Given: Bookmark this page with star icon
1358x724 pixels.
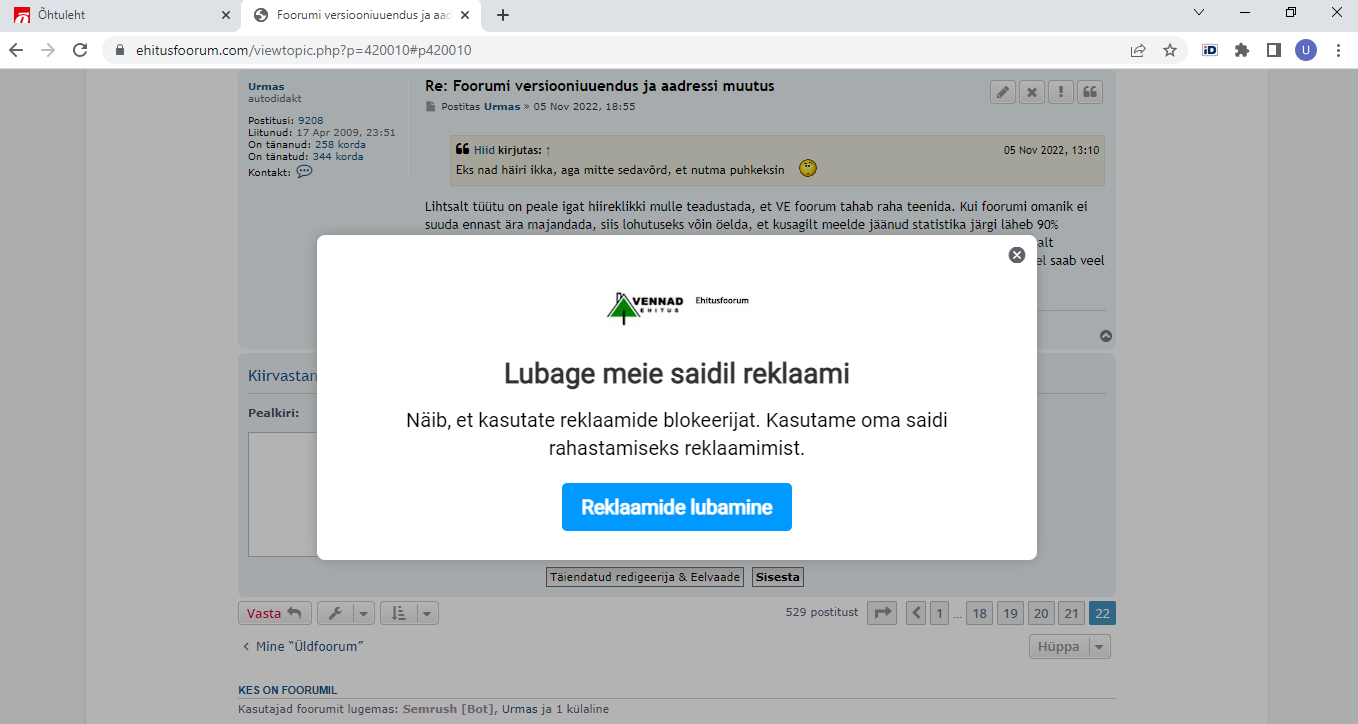Looking at the screenshot, I should (1169, 50).
